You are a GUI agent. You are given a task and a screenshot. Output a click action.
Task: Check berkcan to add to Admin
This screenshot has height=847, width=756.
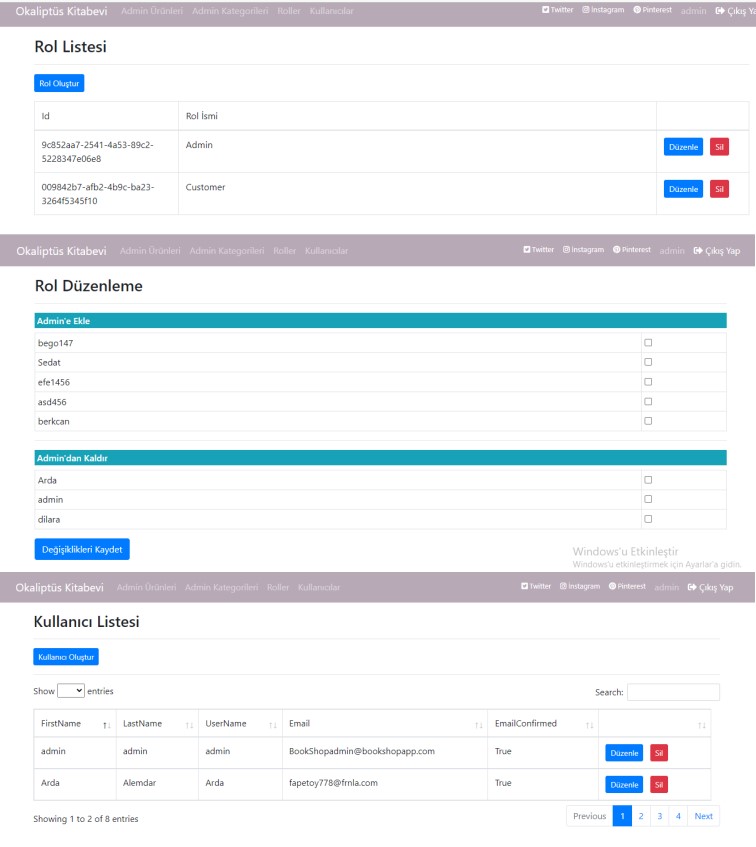(x=648, y=421)
